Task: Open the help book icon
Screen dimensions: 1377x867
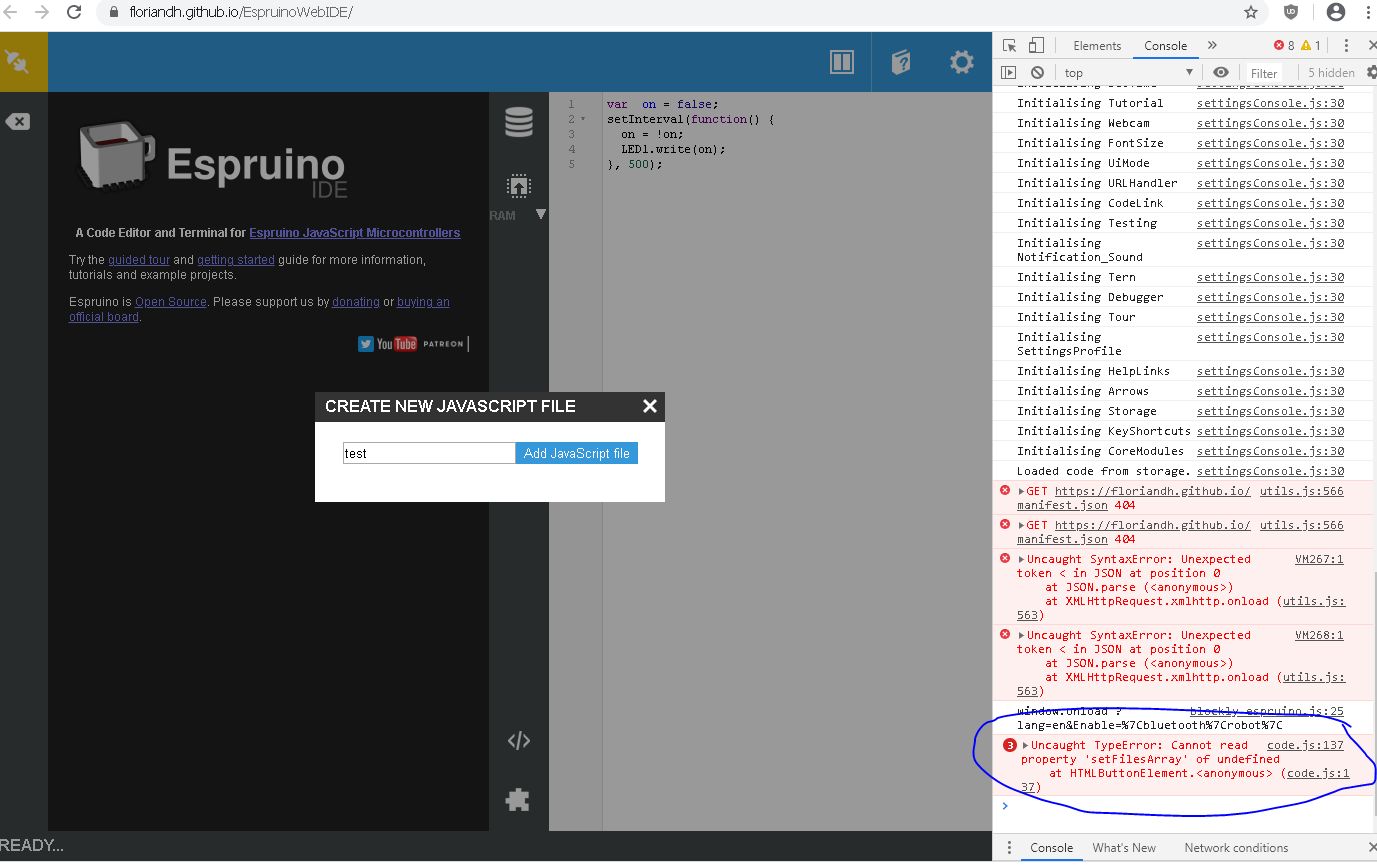Action: 901,62
